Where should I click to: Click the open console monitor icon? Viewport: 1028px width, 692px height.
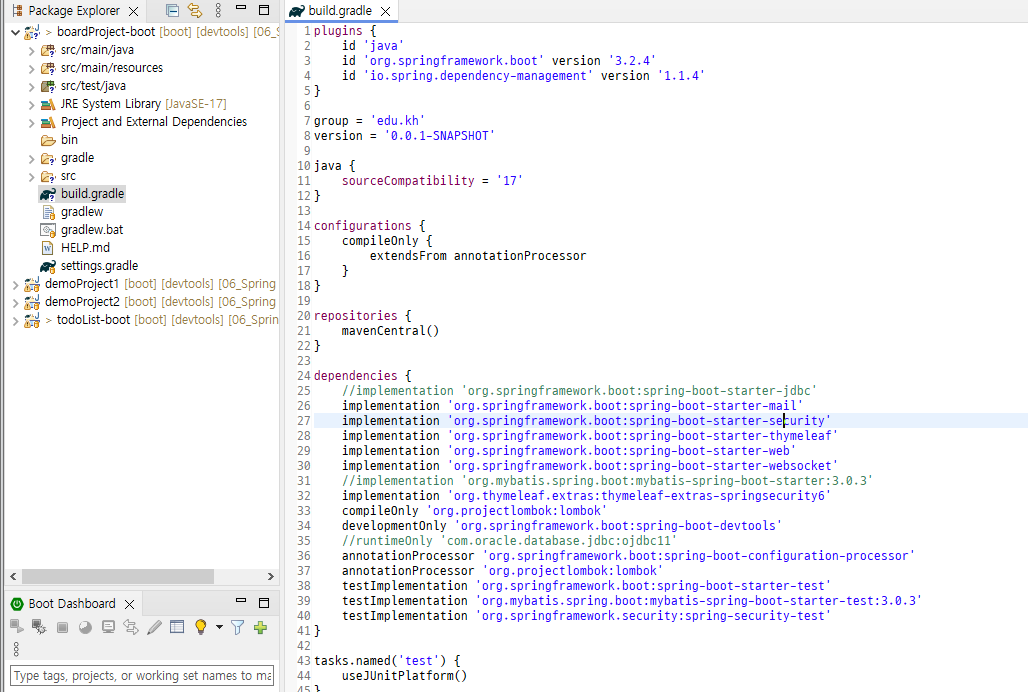[108, 627]
